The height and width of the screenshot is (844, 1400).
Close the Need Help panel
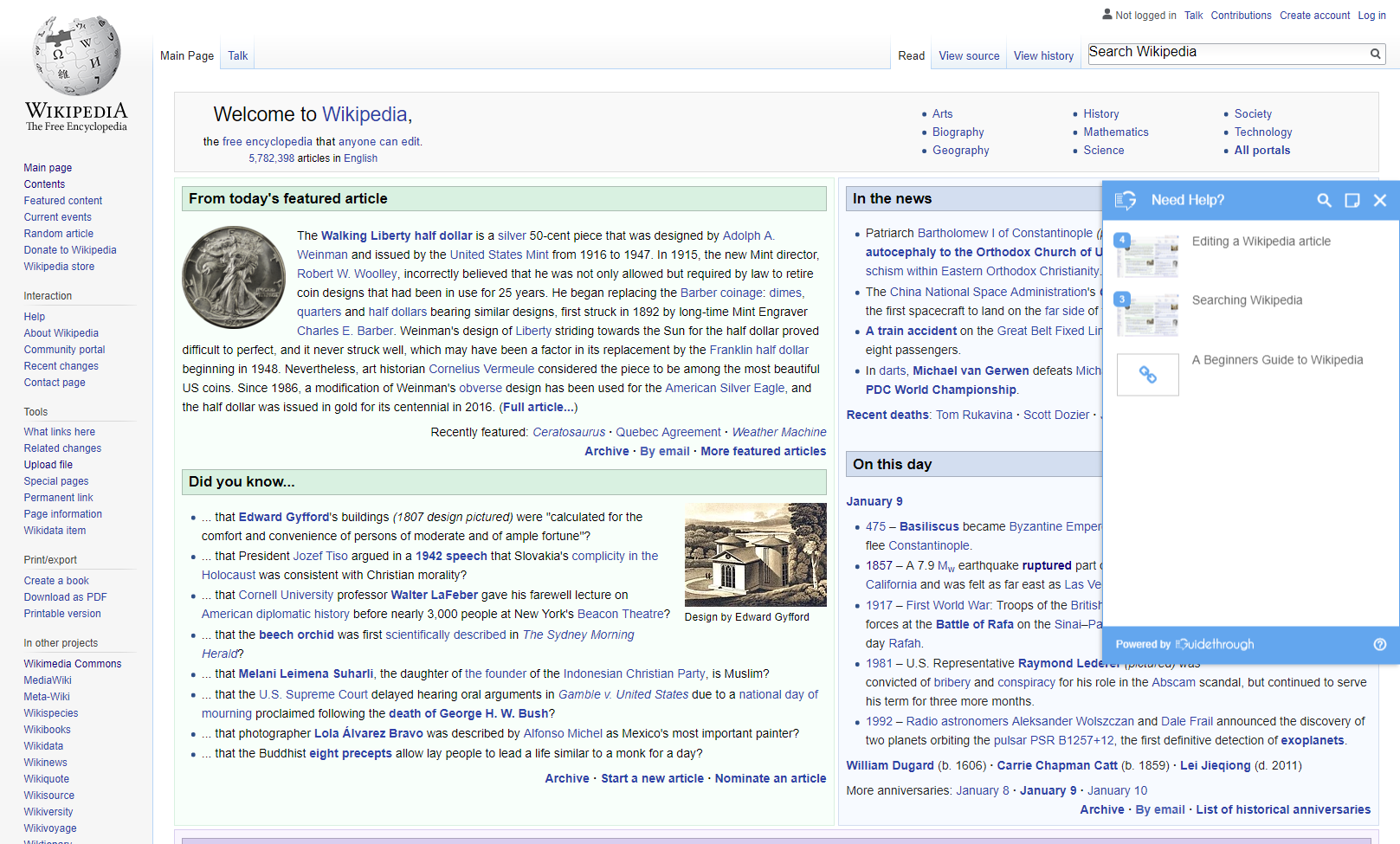pyautogui.click(x=1380, y=200)
